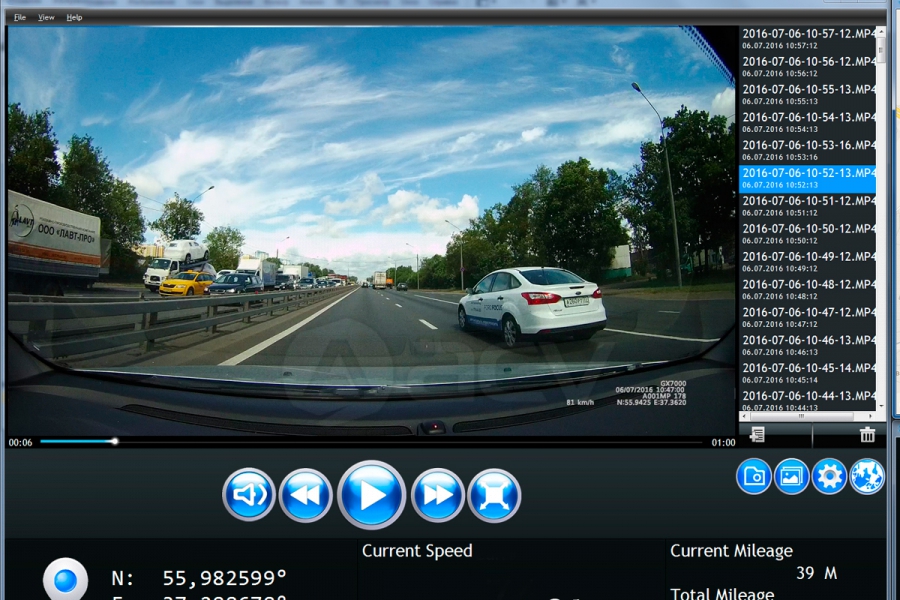This screenshot has height=600, width=900.
Task: Select file 2016-07-06-10-50-12.MP4
Action: coord(807,234)
